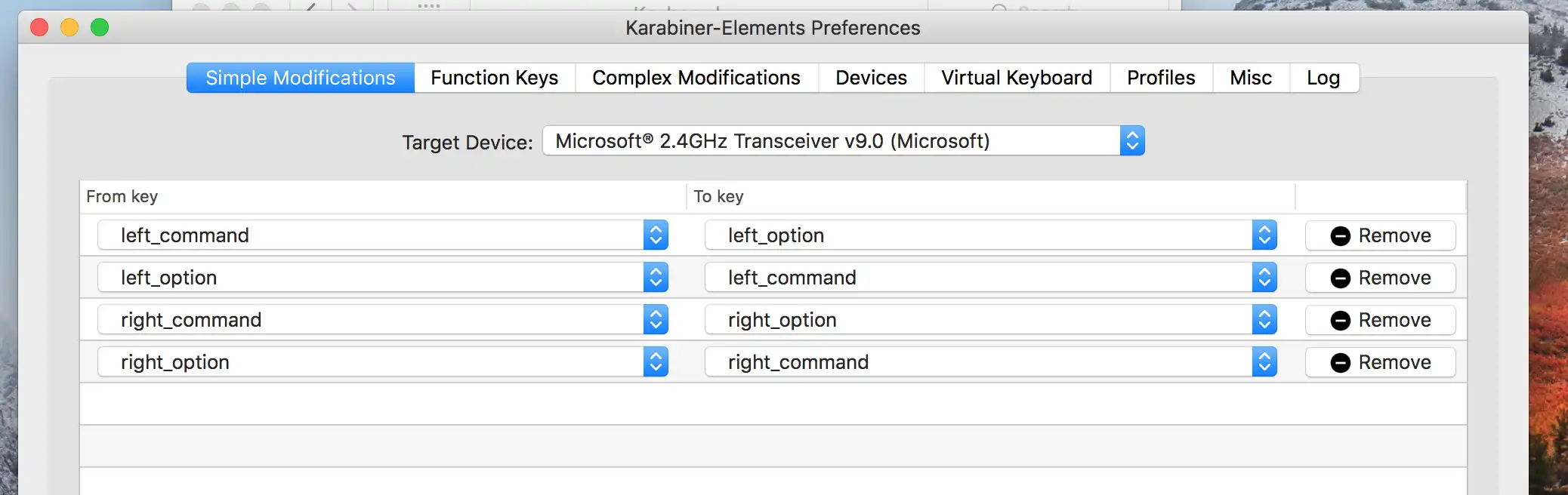Remove the left_command to left_option mapping
Screen dimensions: 1568x495
(x=1380, y=235)
